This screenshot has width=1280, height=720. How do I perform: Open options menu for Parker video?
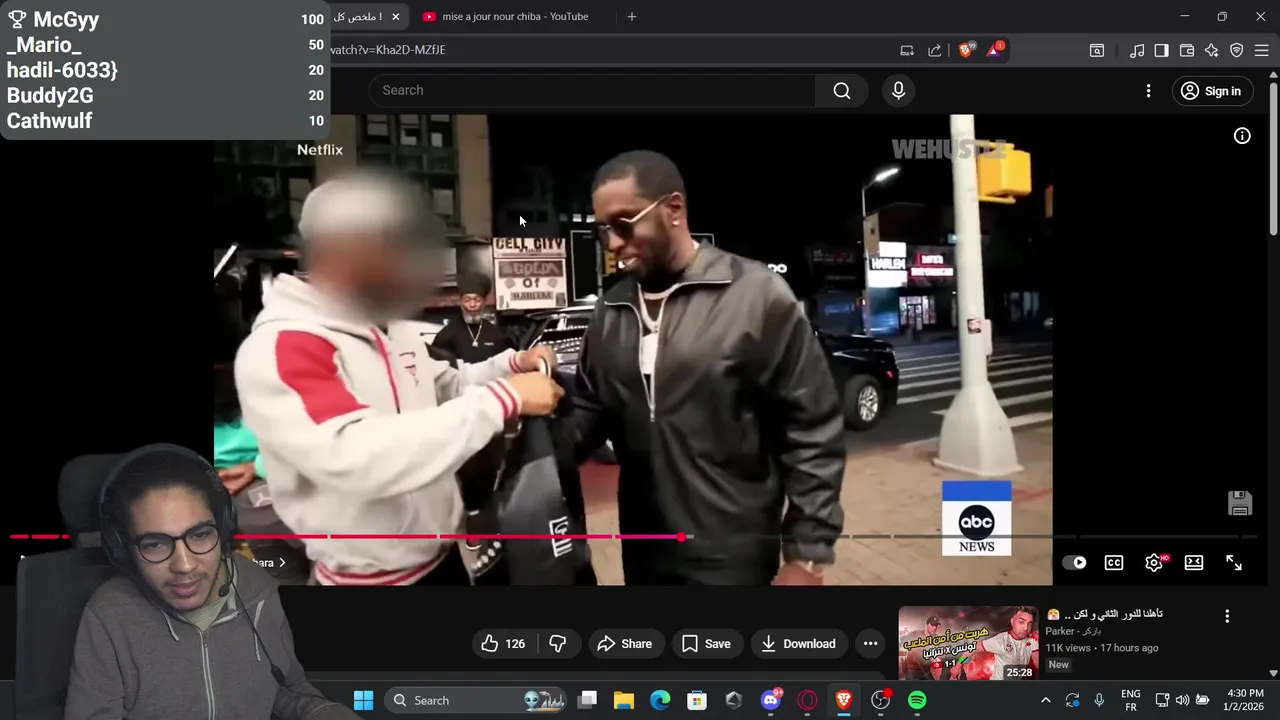1227,616
